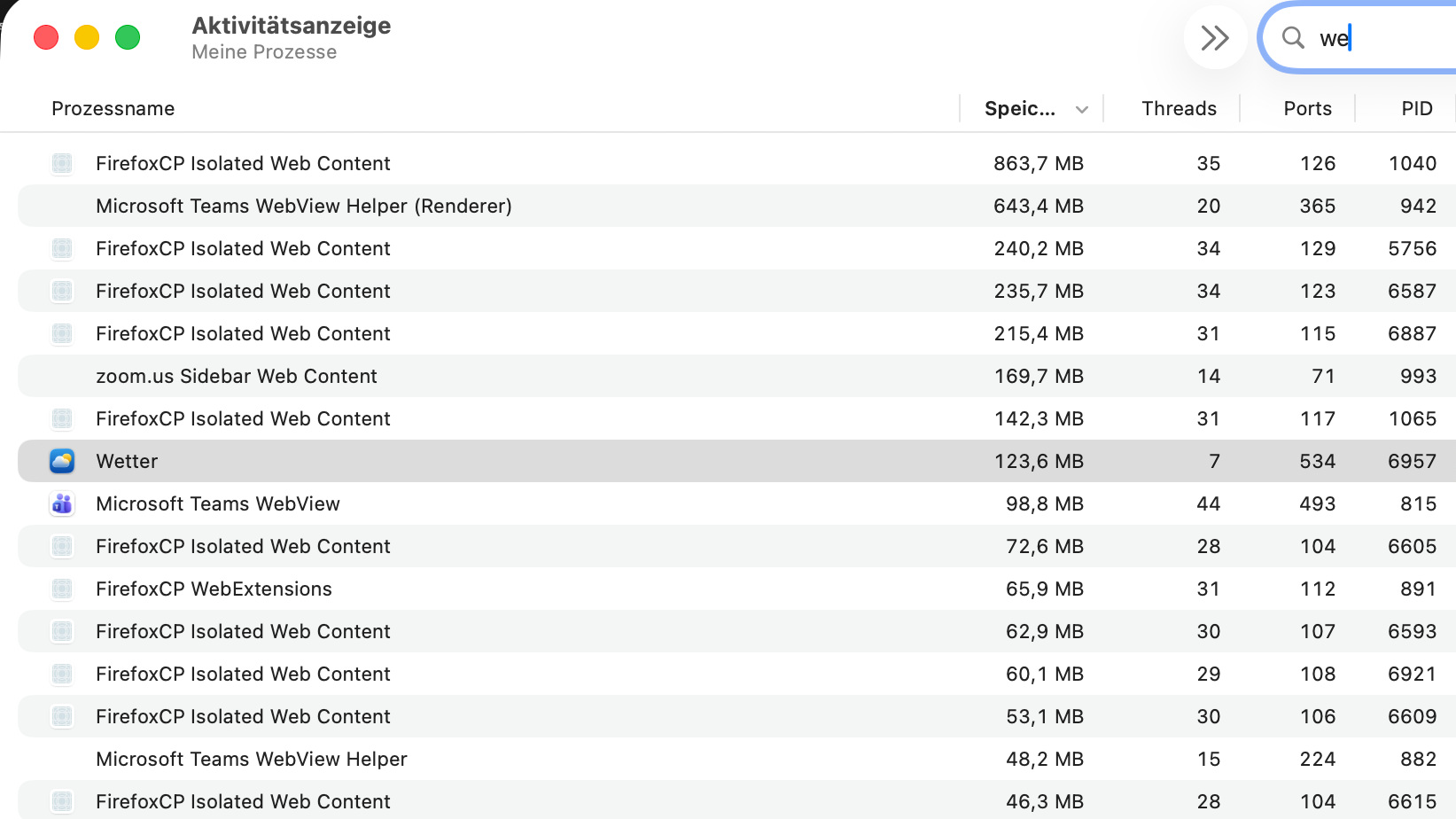Image resolution: width=1456 pixels, height=819 pixels.
Task: Click the memory value "62,9 MB"
Action: pos(1045,631)
